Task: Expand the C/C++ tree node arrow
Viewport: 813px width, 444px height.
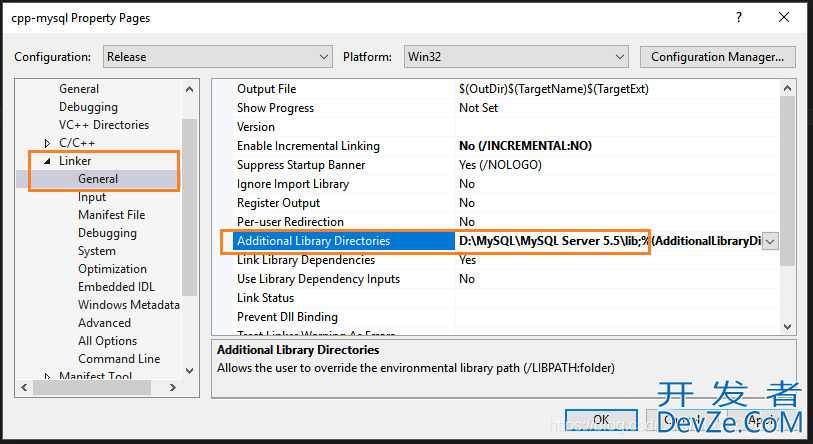Action: point(47,143)
